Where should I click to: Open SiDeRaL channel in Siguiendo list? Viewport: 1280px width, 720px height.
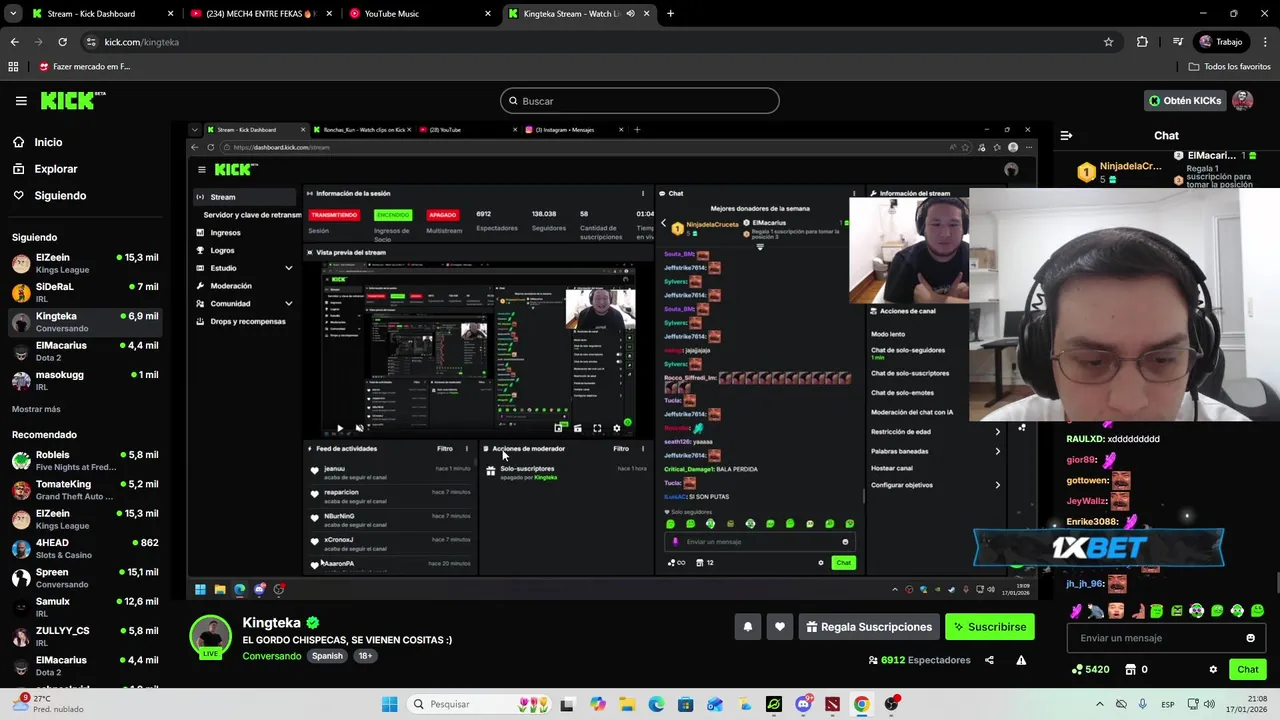pos(85,293)
